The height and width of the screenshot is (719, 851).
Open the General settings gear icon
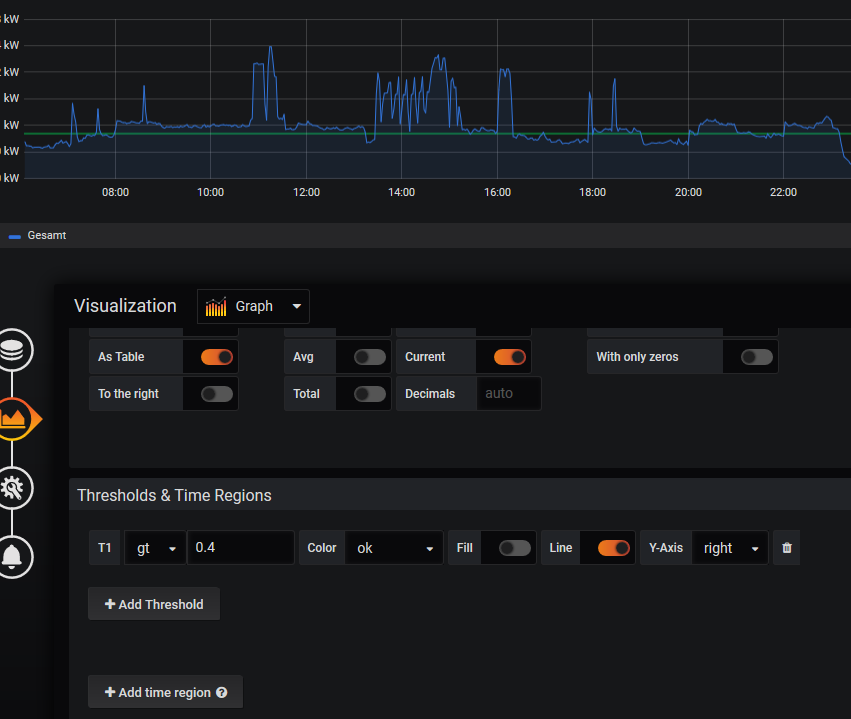click(x=12, y=488)
